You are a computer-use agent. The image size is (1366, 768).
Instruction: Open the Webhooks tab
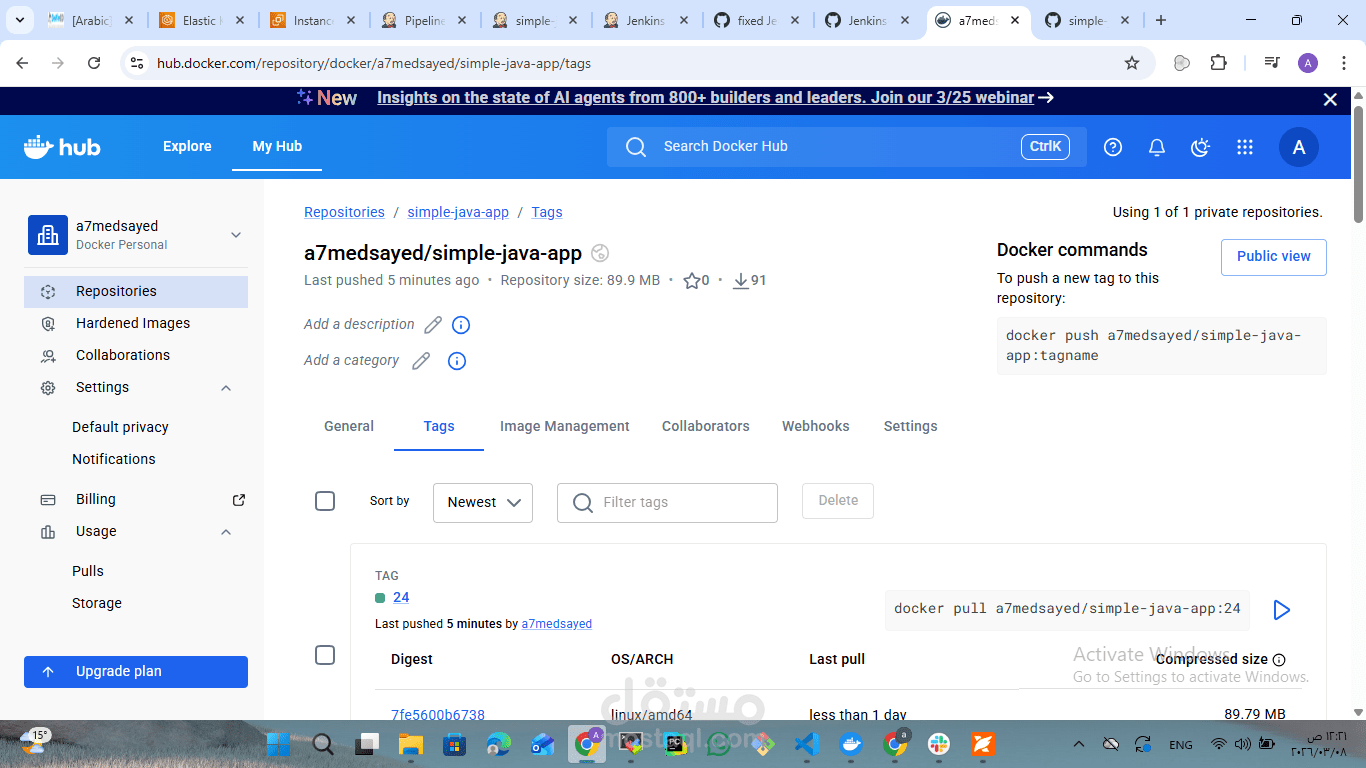pos(816,426)
